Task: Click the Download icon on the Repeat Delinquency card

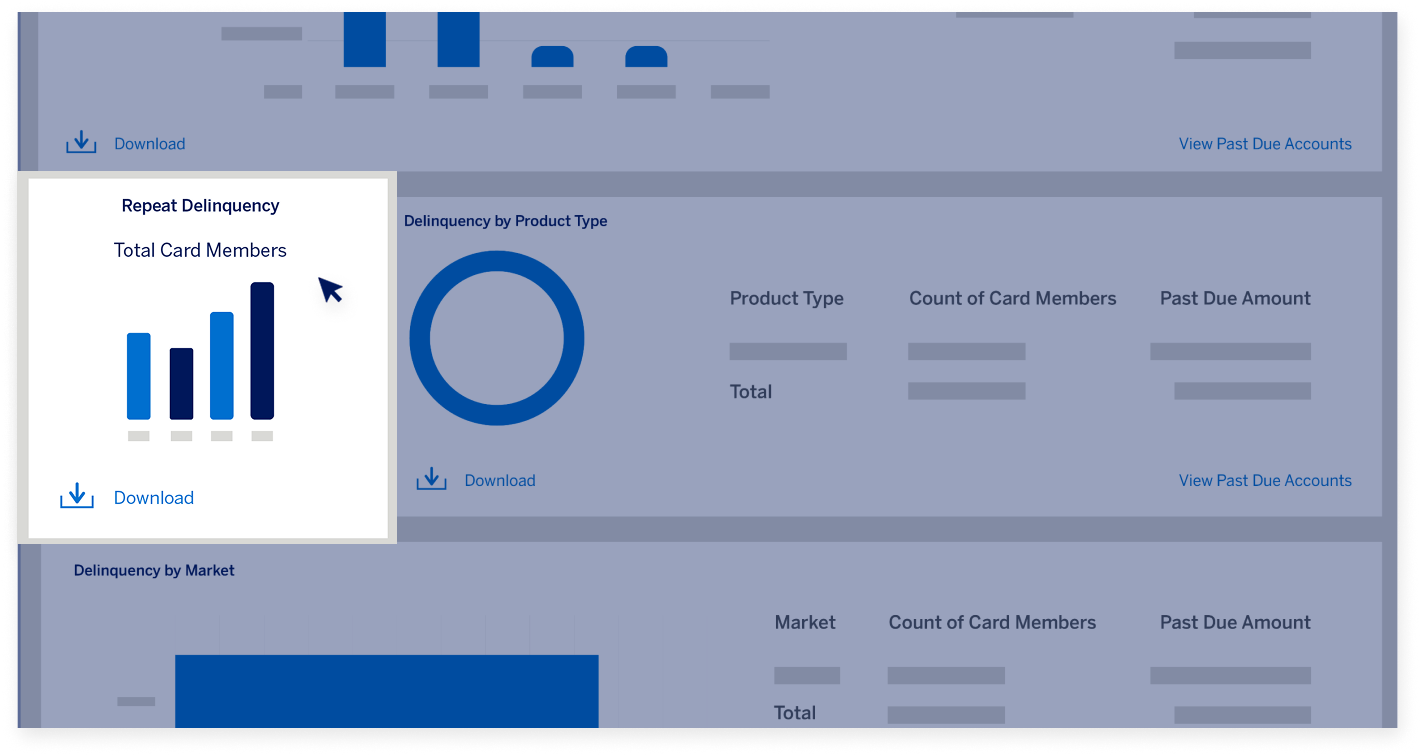Action: [x=77, y=494]
